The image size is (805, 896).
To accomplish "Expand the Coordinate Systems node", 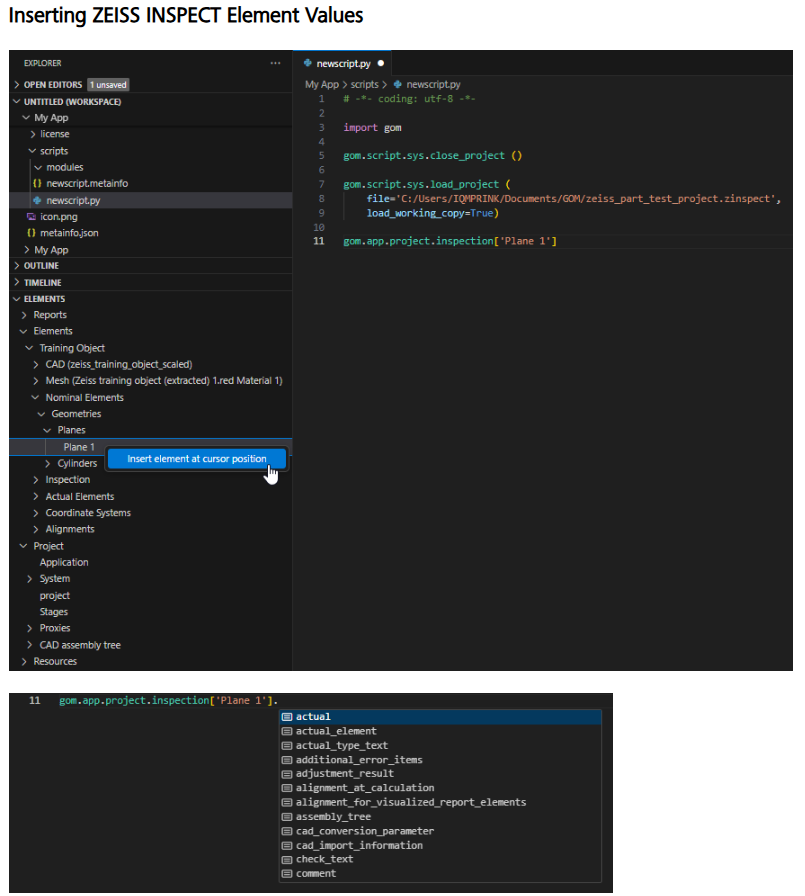I will 36,513.
